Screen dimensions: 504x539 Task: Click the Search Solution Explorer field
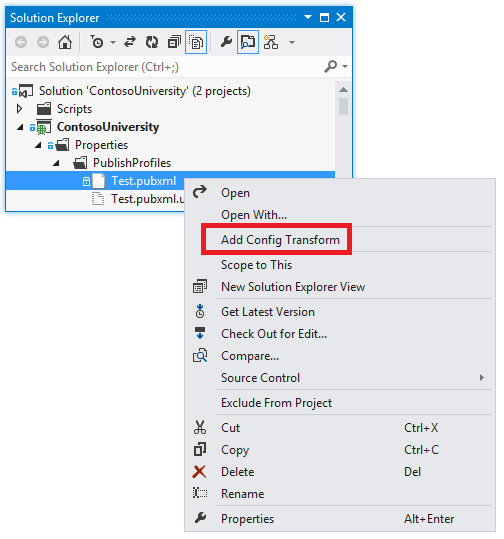pyautogui.click(x=165, y=67)
